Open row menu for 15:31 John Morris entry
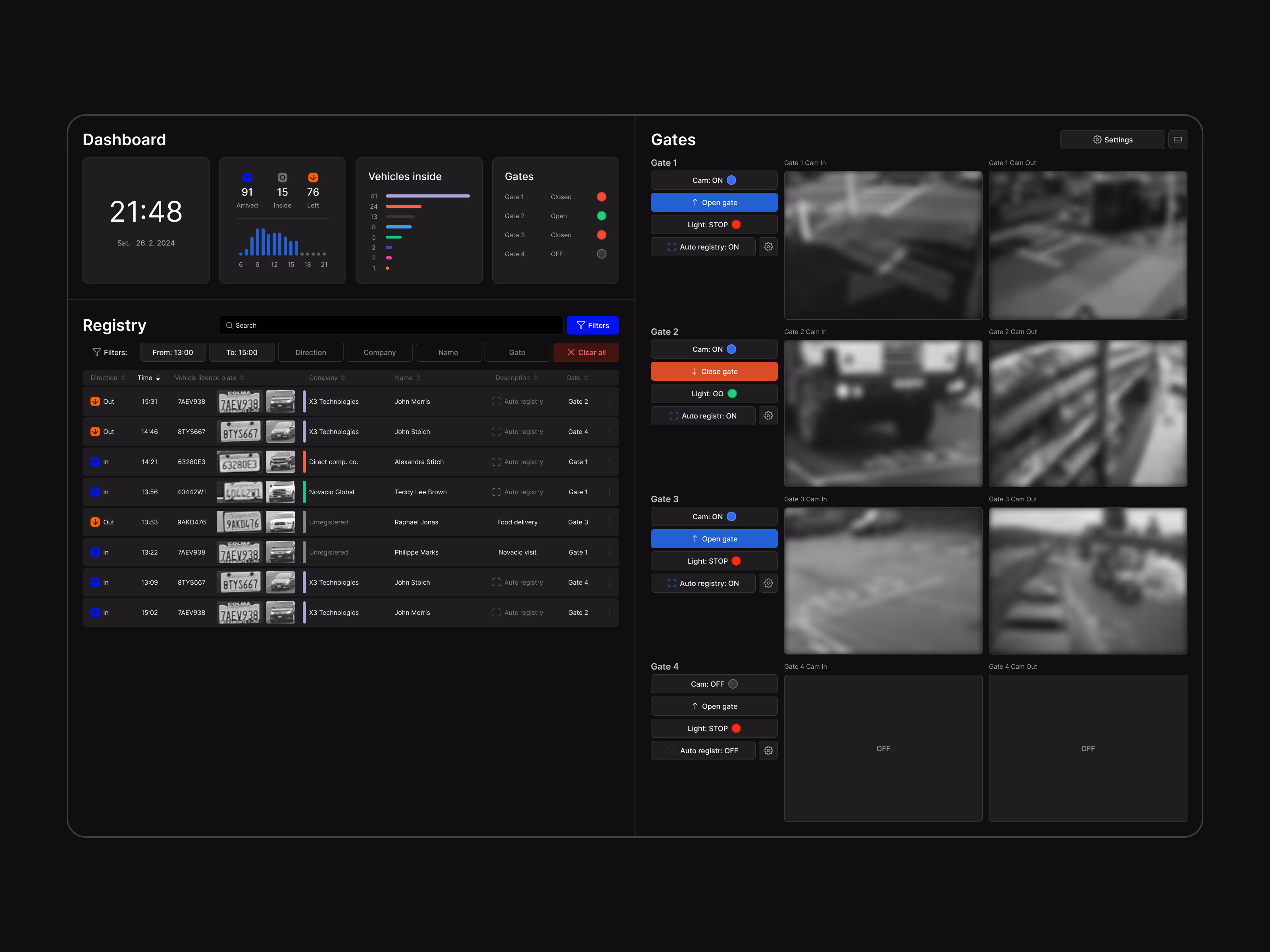This screenshot has width=1270, height=952. pyautogui.click(x=609, y=402)
